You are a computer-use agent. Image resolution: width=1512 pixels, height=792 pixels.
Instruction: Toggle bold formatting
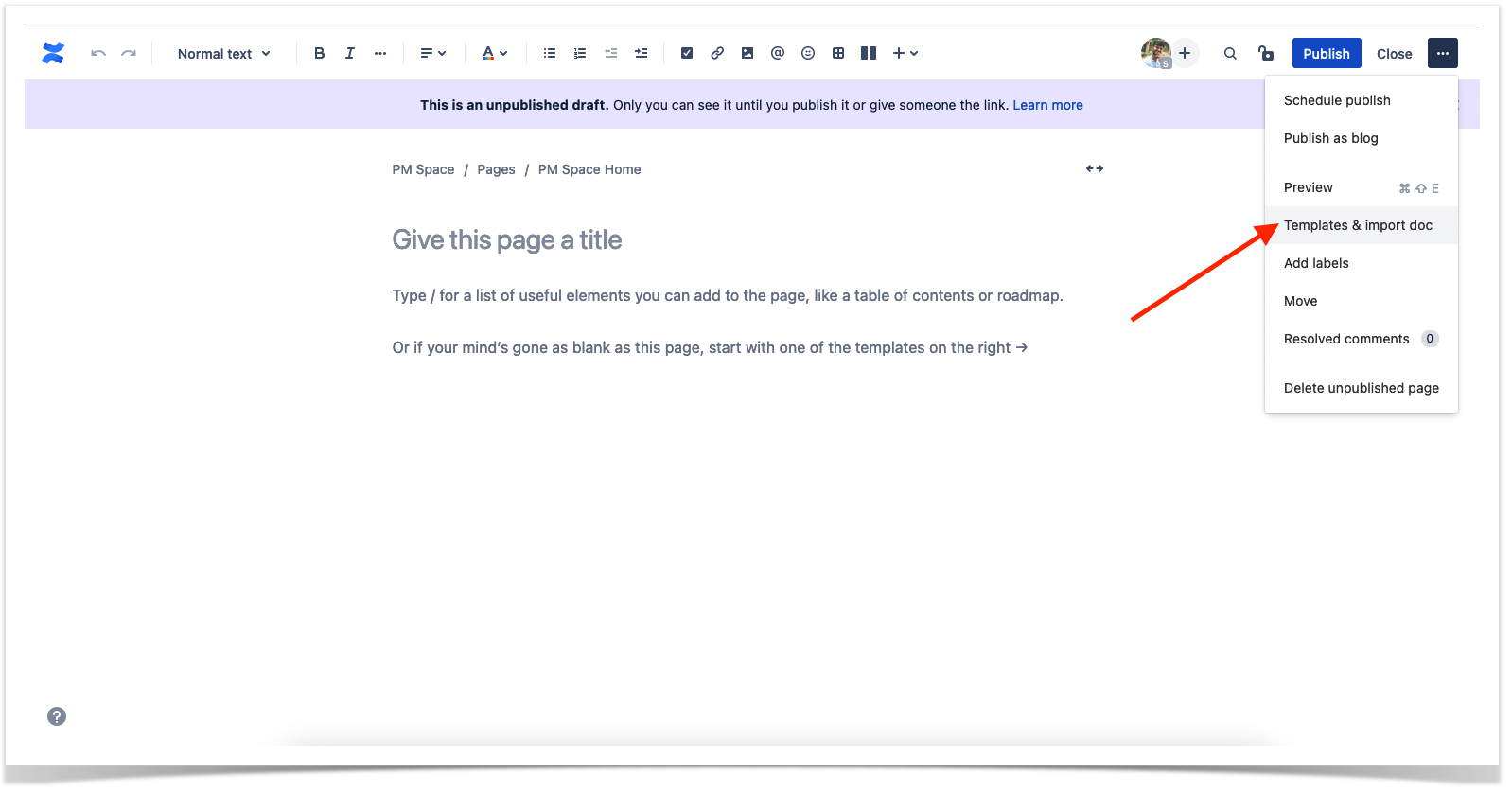click(320, 53)
